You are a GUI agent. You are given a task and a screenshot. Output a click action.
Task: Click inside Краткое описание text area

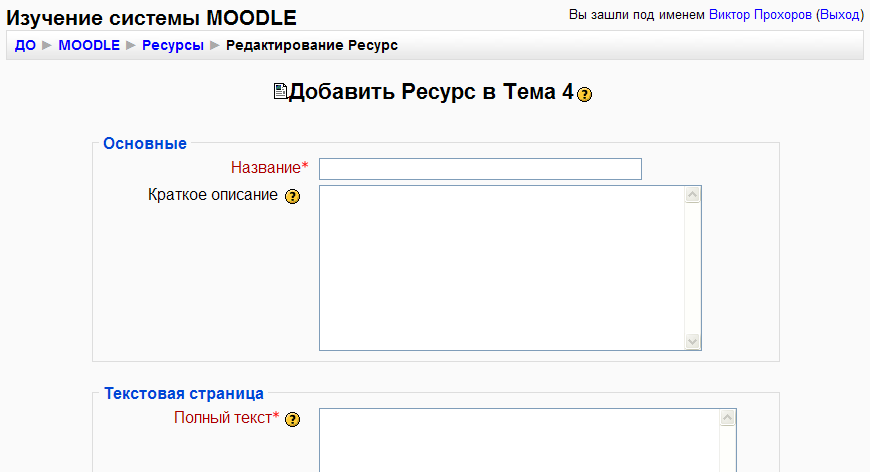[x=502, y=268]
